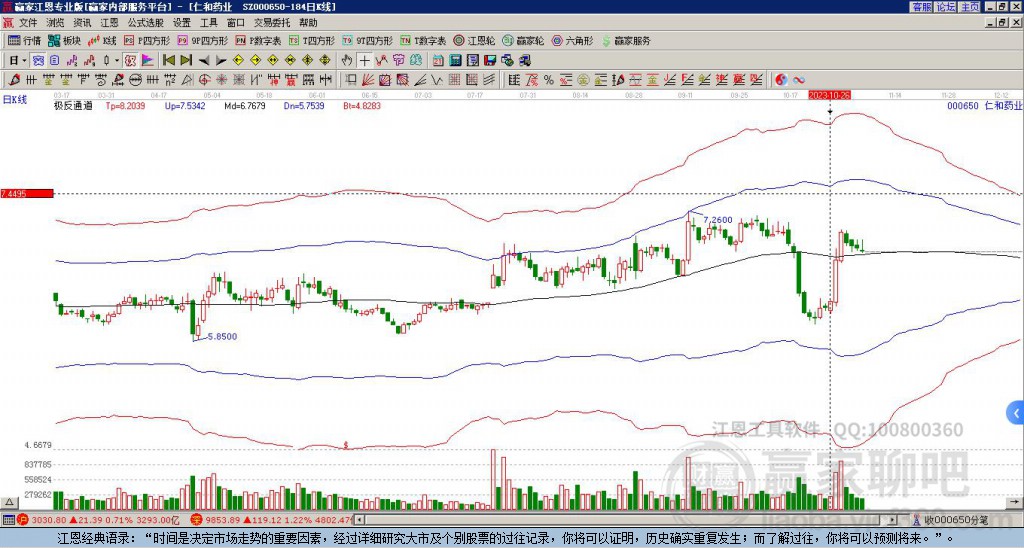Open the T四方形 time square
This screenshot has height=548, width=1024.
pos(312,40)
